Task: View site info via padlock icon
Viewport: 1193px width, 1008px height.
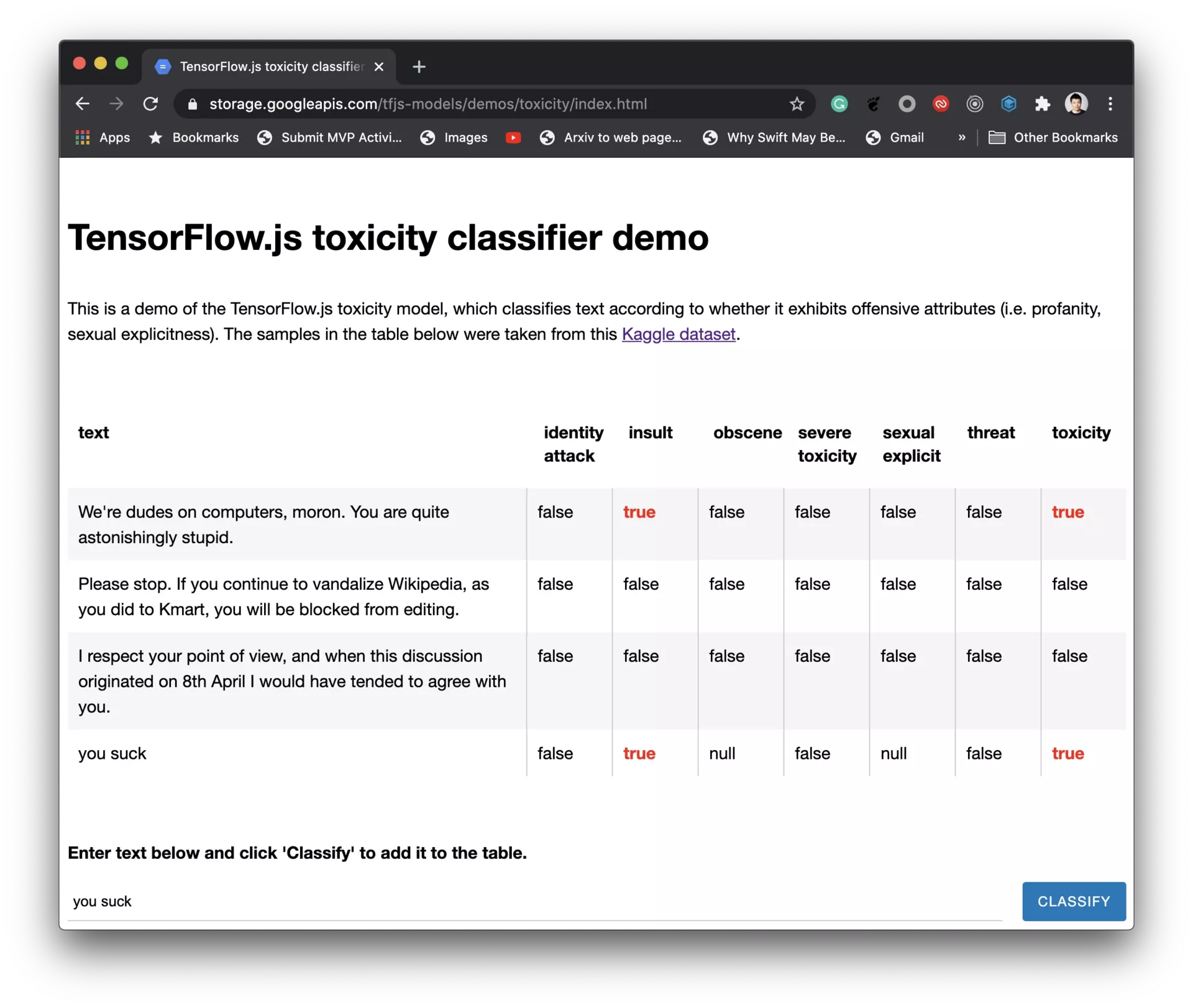Action: point(193,104)
